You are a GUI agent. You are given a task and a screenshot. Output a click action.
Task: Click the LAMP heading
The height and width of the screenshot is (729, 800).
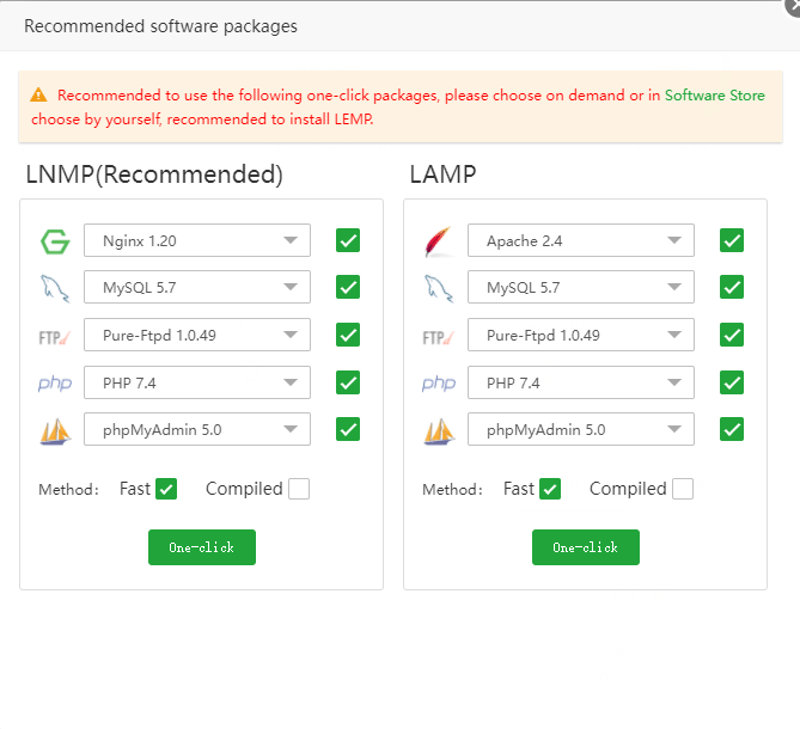coord(443,174)
